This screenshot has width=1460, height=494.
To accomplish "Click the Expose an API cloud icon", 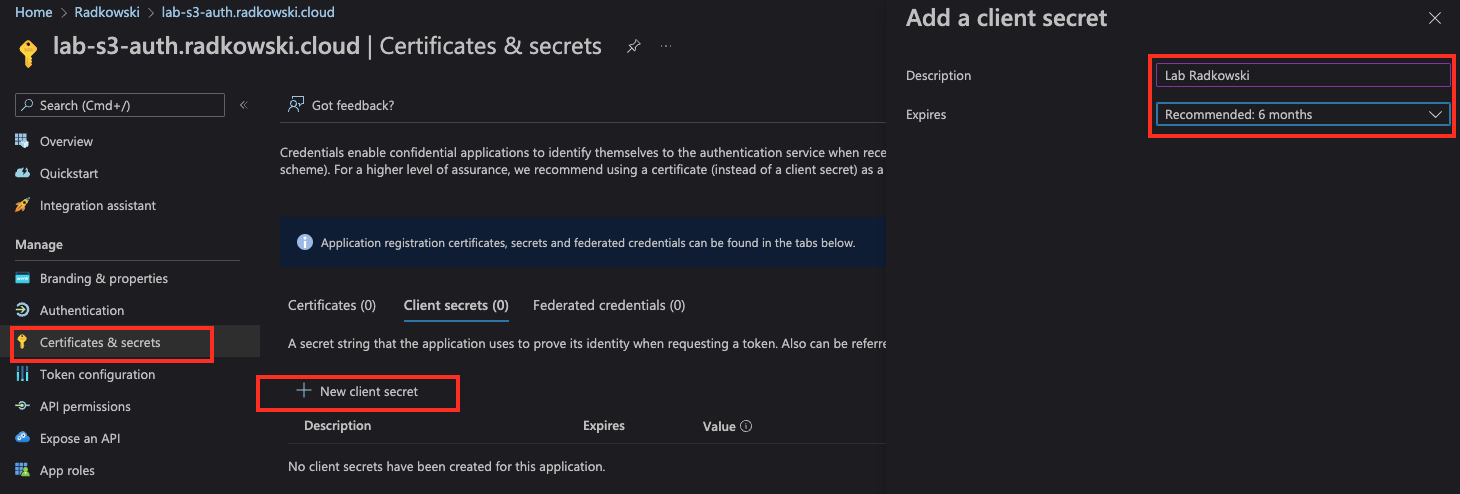I will tap(22, 438).
